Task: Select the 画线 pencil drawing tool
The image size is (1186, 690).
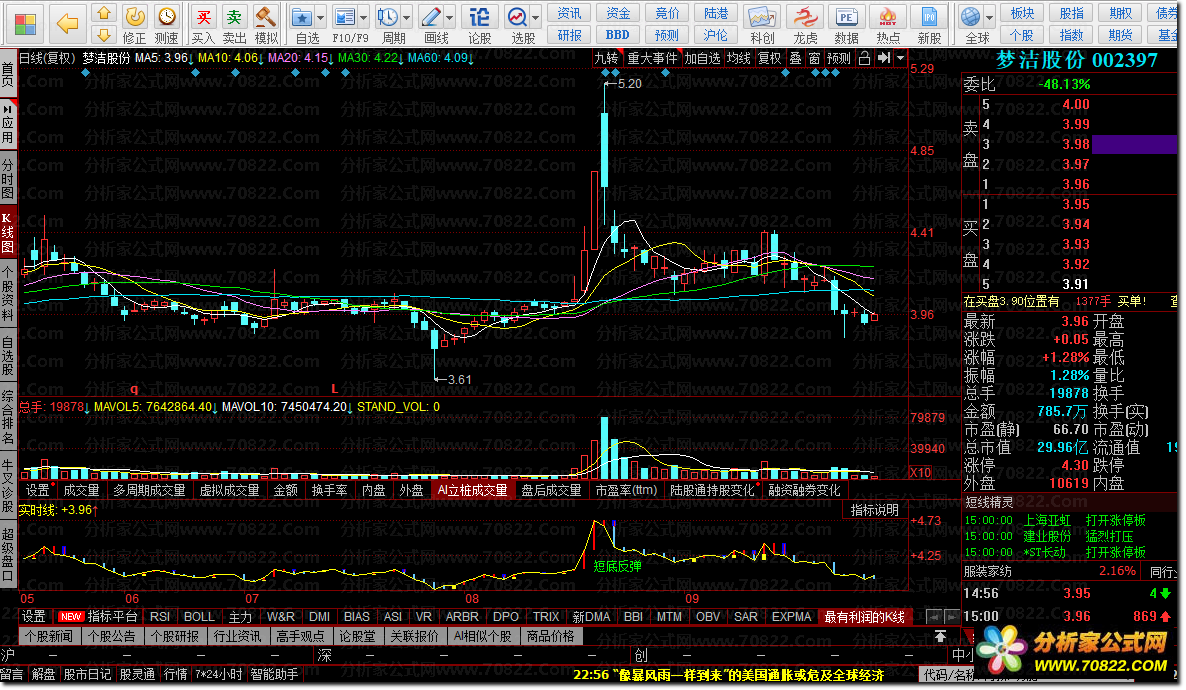Action: [430, 17]
